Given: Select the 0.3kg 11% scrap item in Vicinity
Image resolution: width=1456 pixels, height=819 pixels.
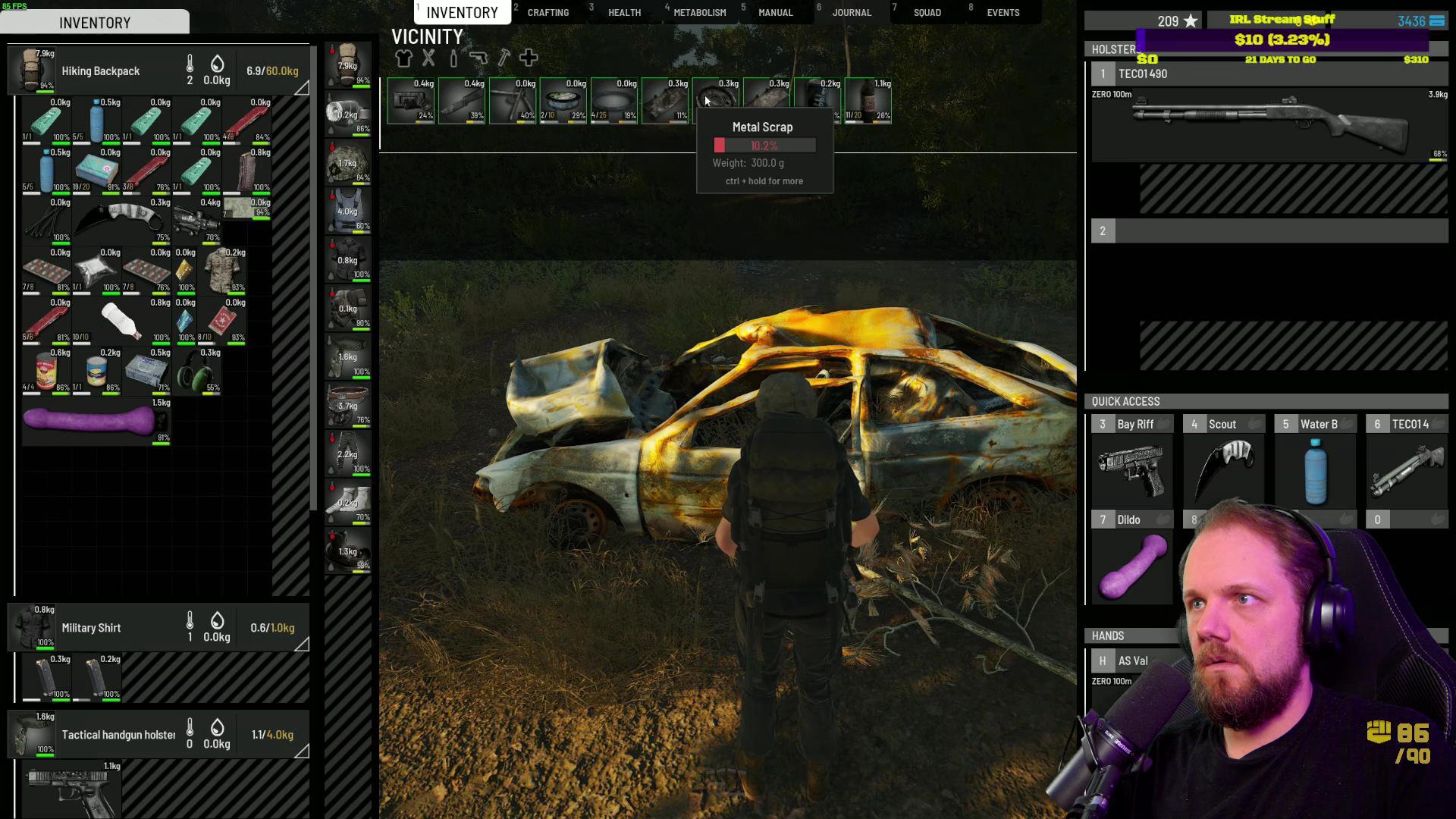Looking at the screenshot, I should click(x=665, y=100).
